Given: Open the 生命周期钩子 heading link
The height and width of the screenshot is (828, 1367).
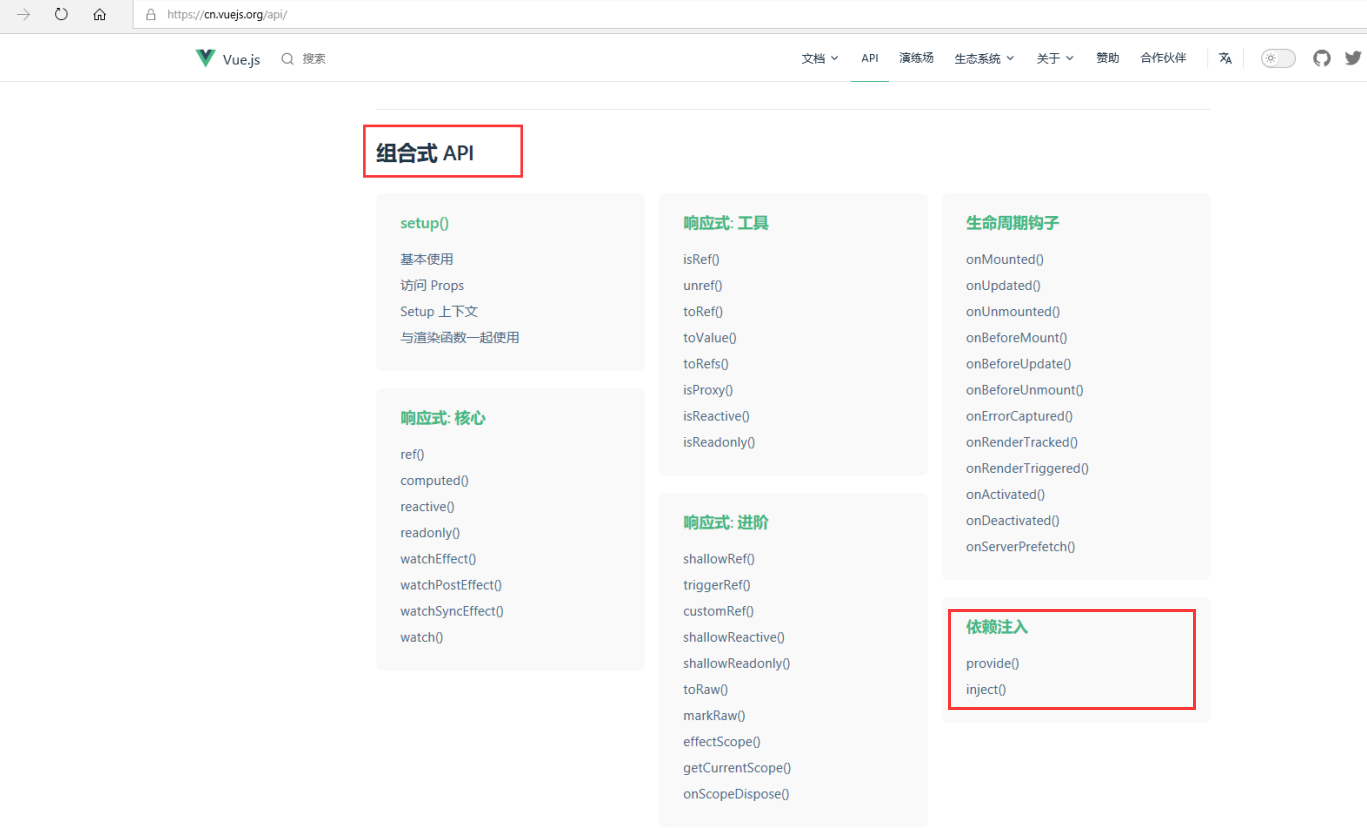Looking at the screenshot, I should [x=1012, y=223].
